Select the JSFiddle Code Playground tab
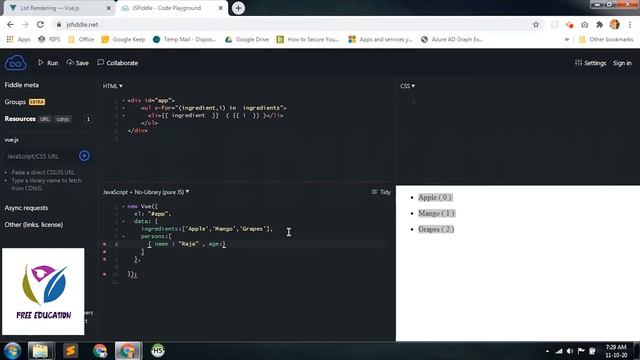640x360 pixels. tap(171, 8)
